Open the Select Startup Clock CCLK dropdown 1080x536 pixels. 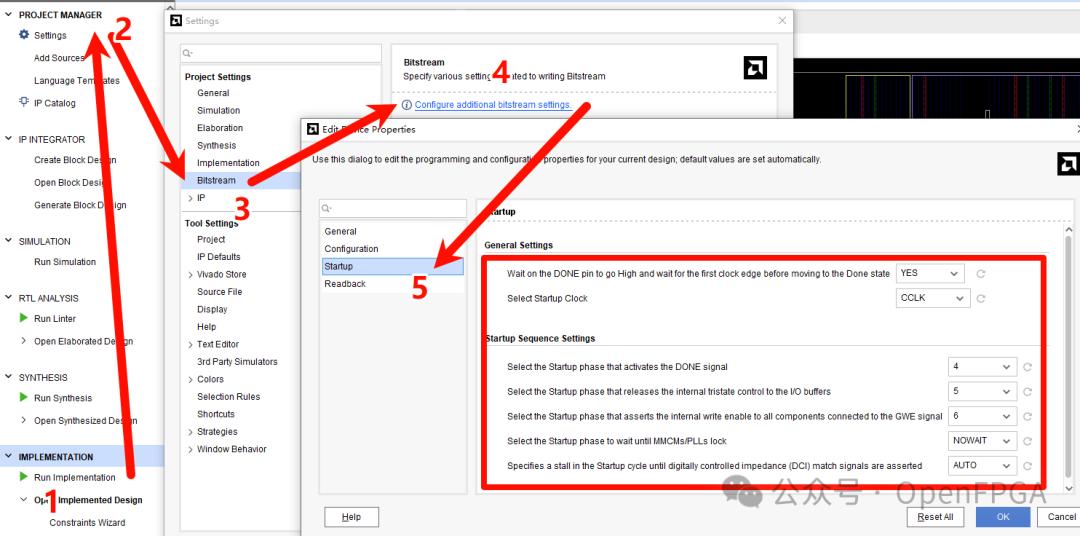(933, 298)
